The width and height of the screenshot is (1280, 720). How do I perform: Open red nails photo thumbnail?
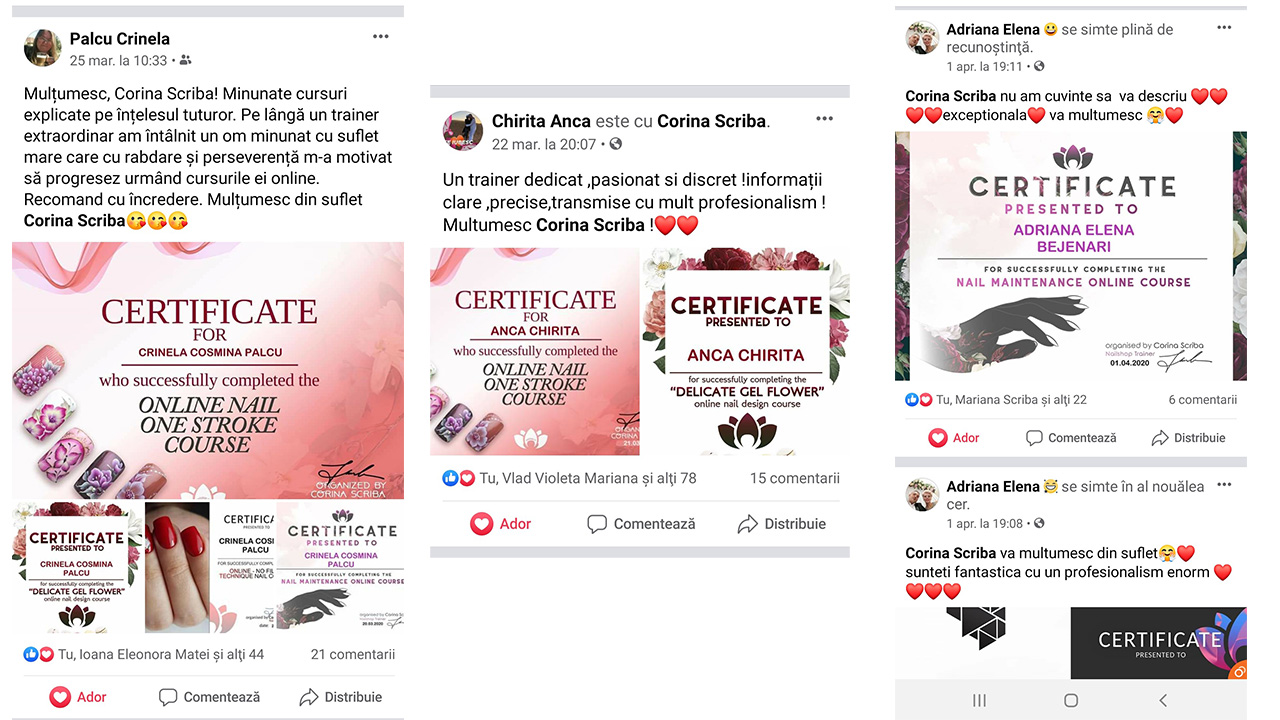(177, 567)
